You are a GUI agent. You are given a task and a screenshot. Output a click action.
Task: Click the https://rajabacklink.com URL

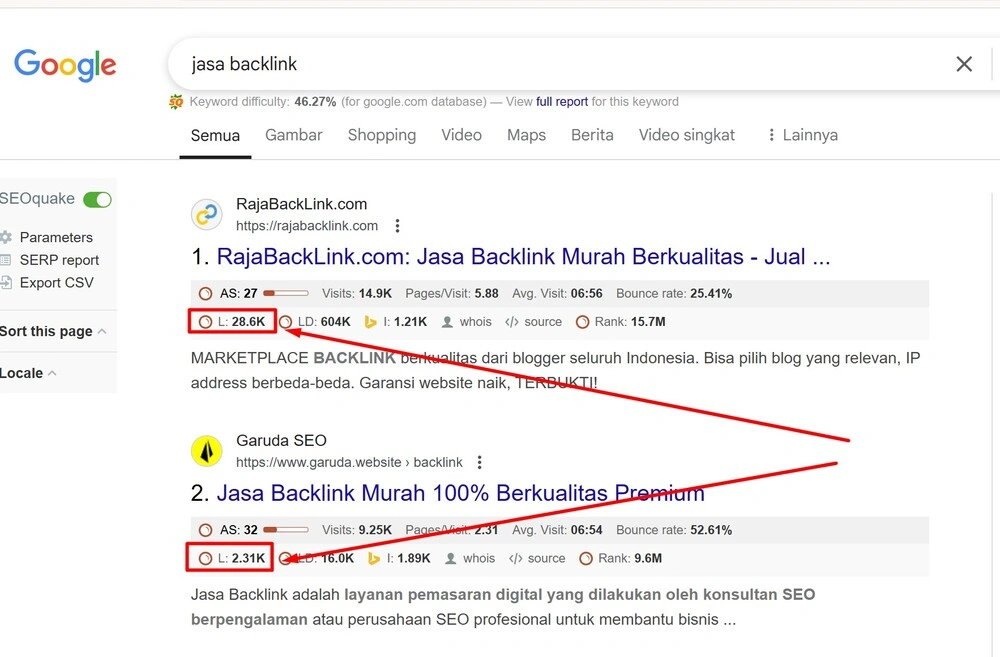(307, 226)
